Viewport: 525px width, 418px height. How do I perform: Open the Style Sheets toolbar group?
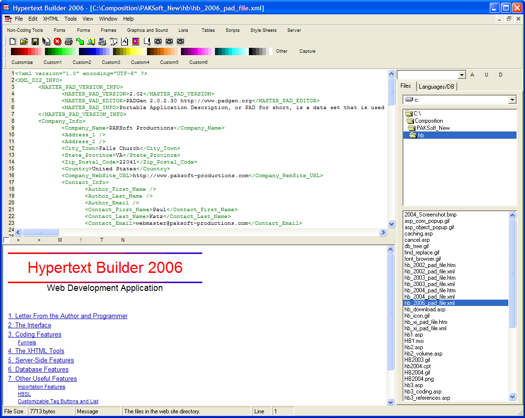(264, 30)
